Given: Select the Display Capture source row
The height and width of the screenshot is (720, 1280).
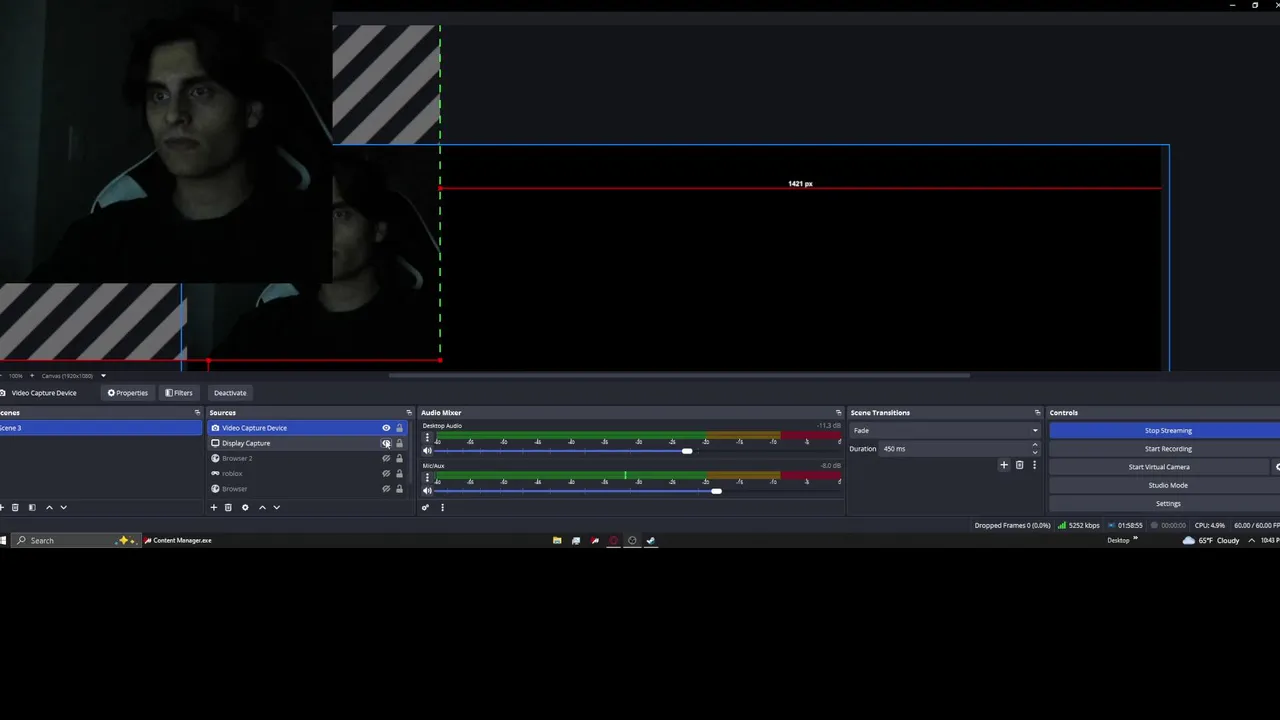Looking at the screenshot, I should pyautogui.click(x=307, y=443).
